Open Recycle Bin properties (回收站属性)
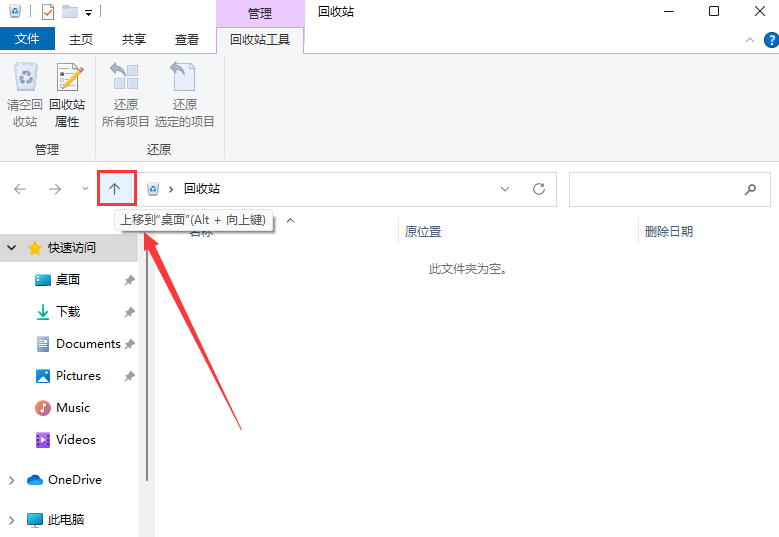Image resolution: width=779 pixels, height=537 pixels. [x=67, y=94]
